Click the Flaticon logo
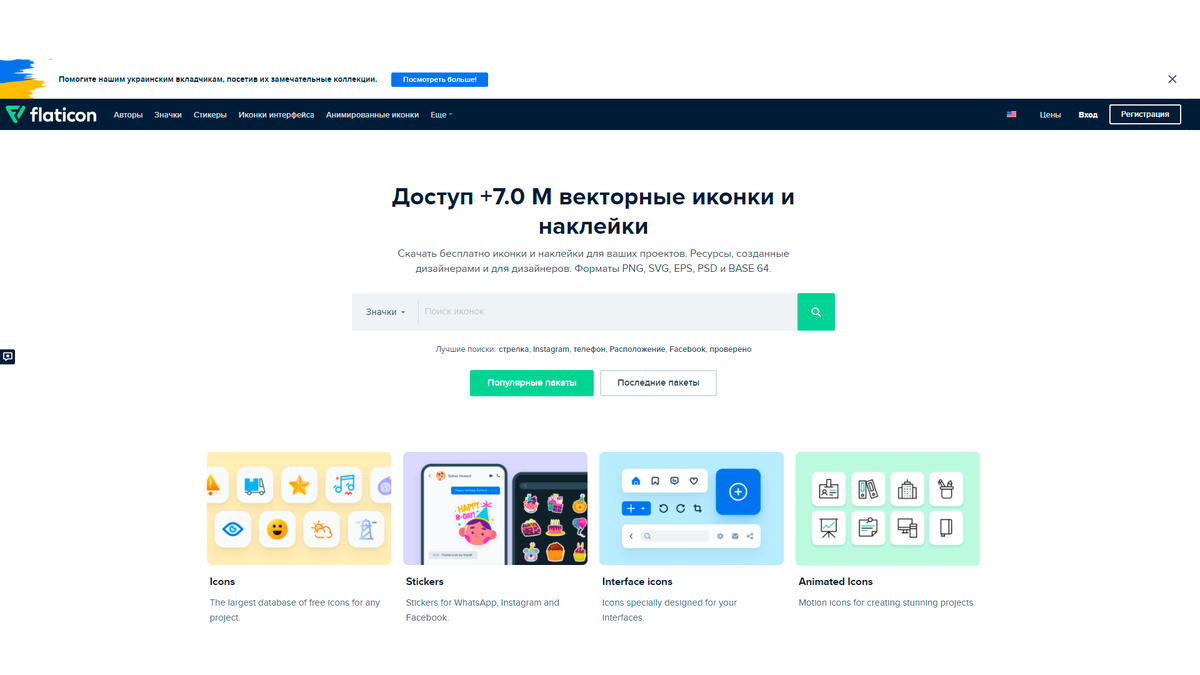 pos(51,114)
